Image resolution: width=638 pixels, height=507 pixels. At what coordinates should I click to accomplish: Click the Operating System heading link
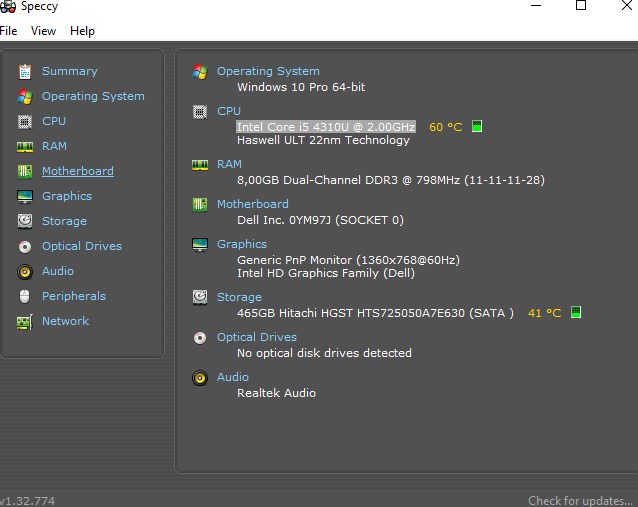click(x=268, y=71)
